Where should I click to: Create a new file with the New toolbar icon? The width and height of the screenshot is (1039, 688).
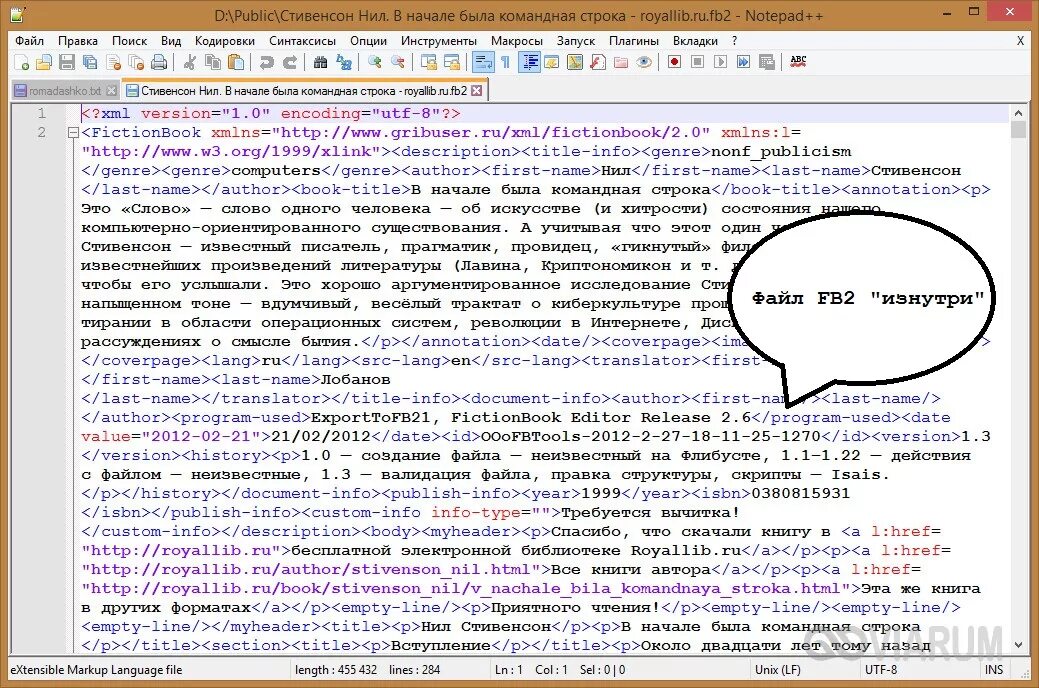pos(21,62)
